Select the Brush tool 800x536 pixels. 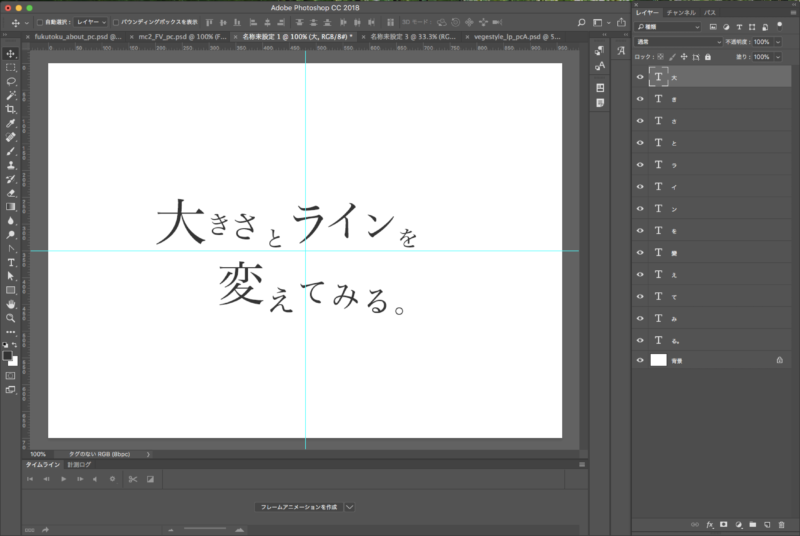click(11, 151)
